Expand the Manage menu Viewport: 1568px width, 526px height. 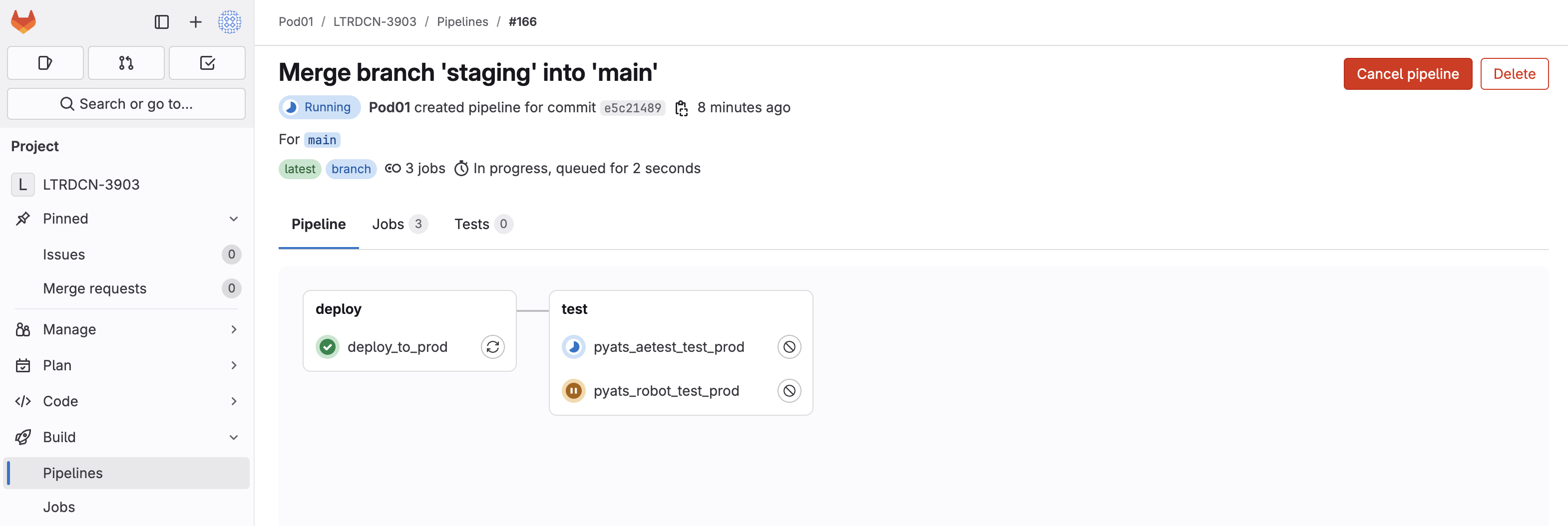point(233,329)
